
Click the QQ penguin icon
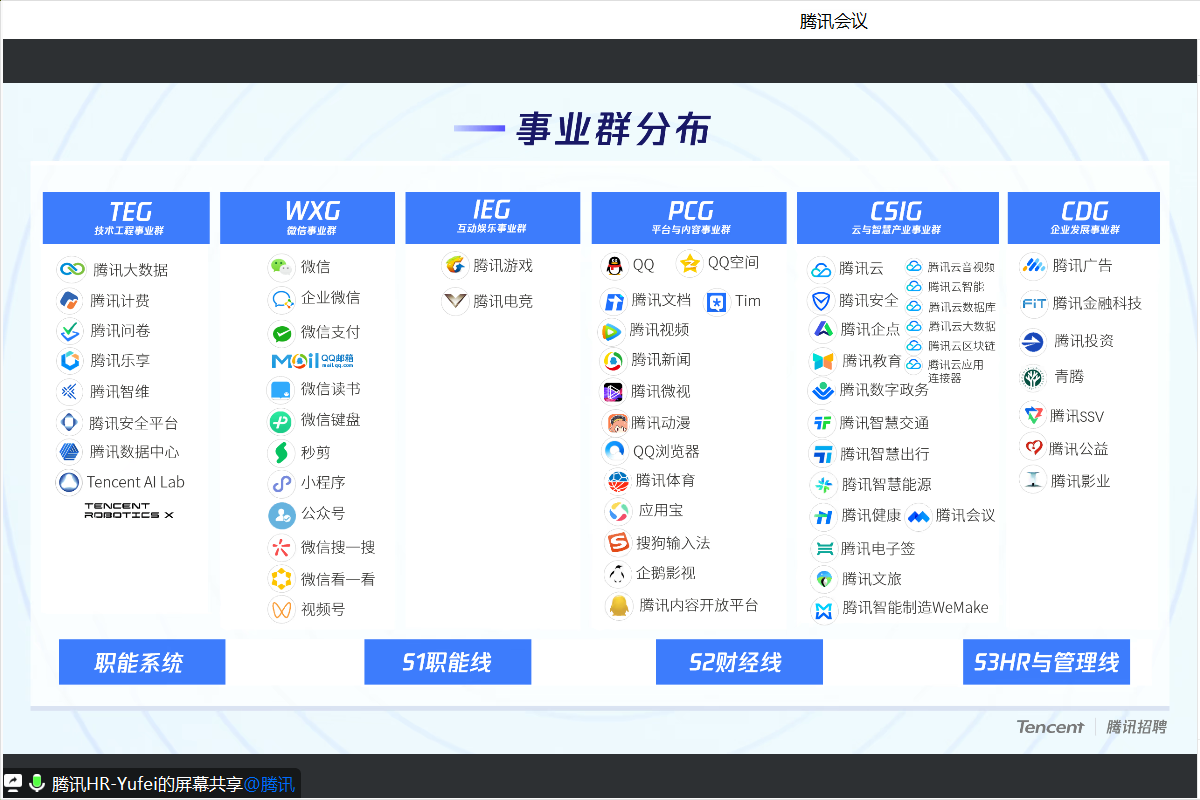coord(613,266)
